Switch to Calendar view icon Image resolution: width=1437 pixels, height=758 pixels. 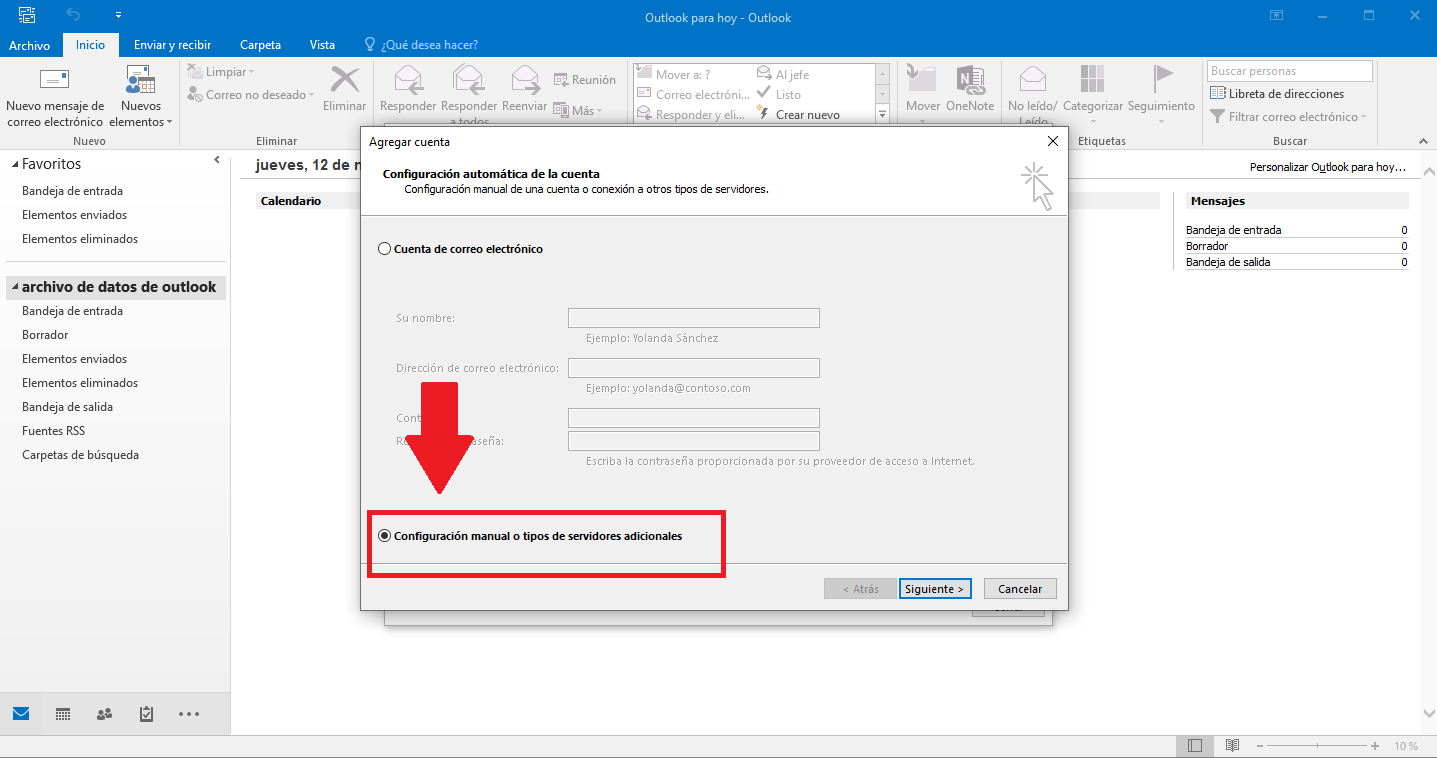[x=63, y=714]
